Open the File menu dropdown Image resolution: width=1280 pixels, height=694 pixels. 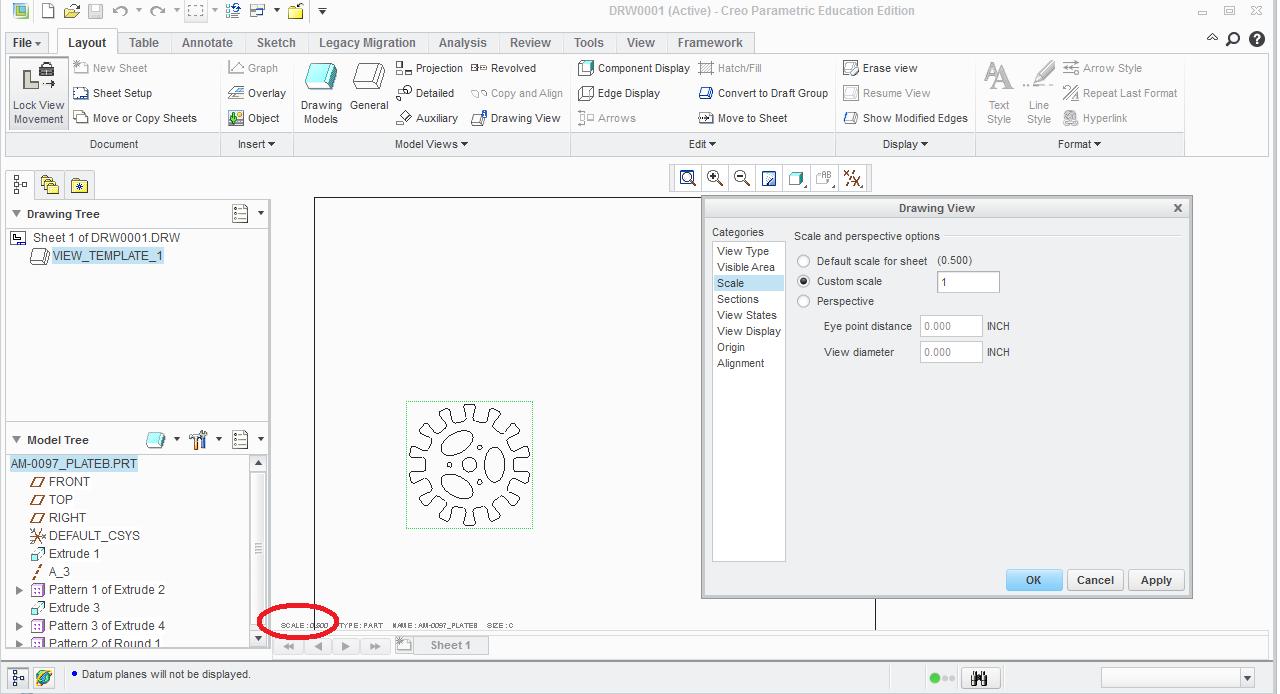tap(27, 43)
